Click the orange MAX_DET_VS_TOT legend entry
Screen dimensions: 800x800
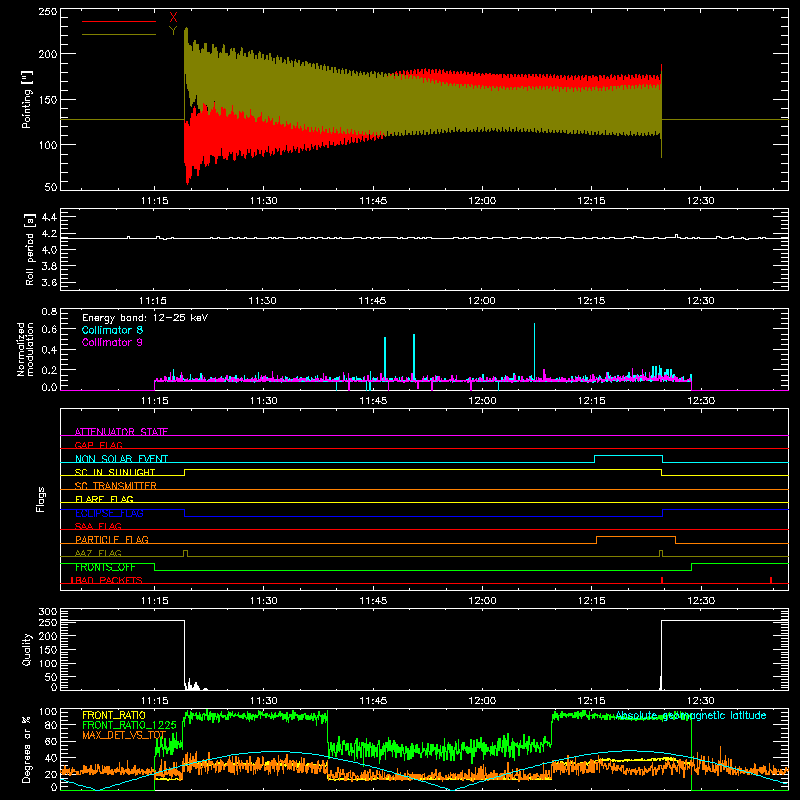(124, 735)
